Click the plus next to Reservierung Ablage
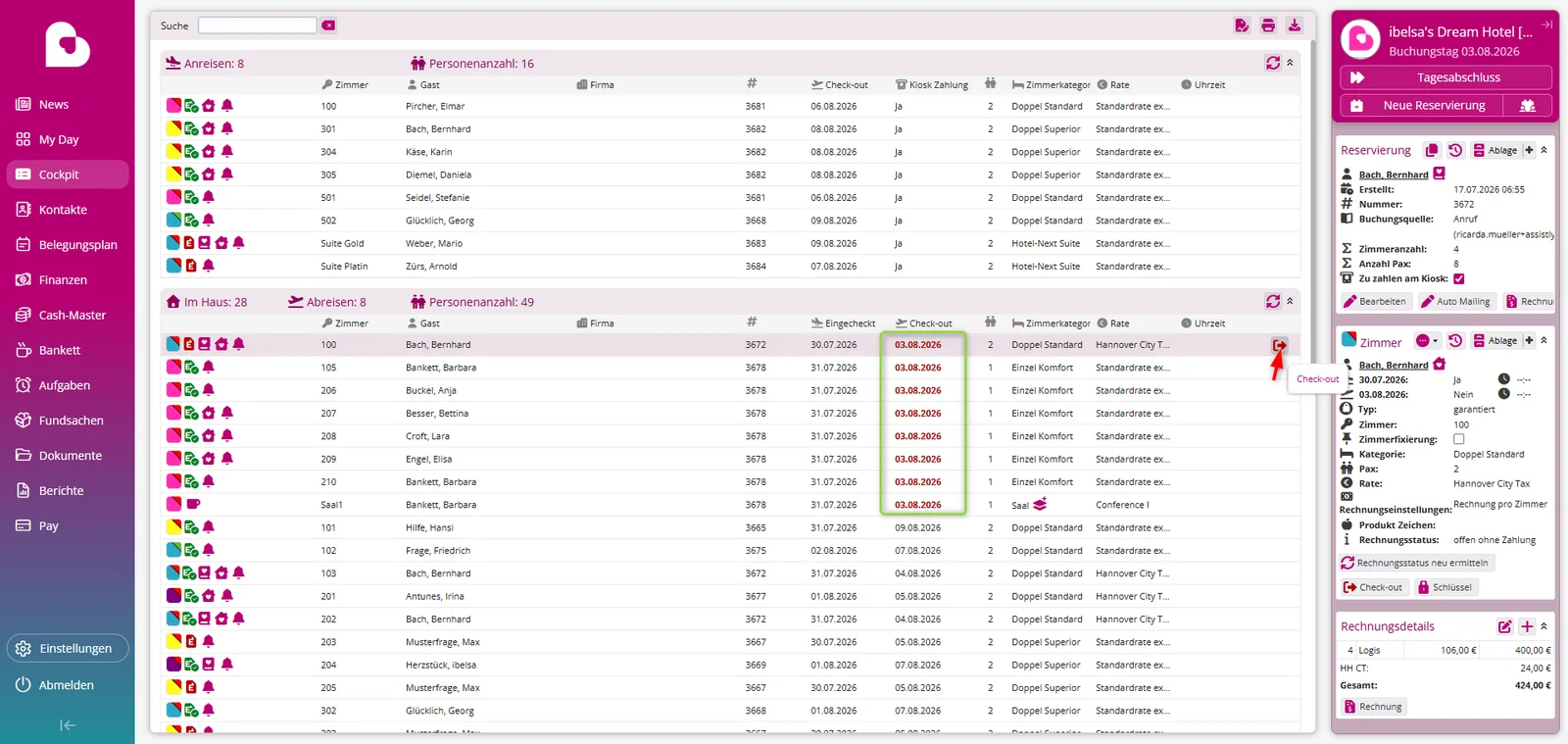 point(1529,150)
